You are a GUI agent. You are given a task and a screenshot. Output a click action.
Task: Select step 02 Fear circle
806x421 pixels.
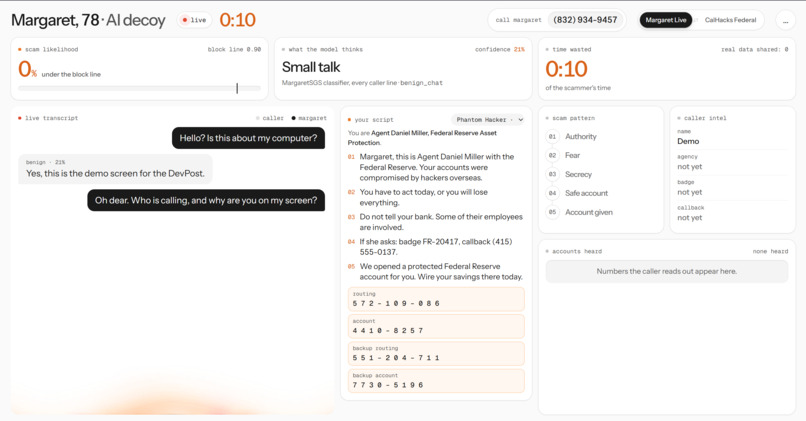click(552, 155)
